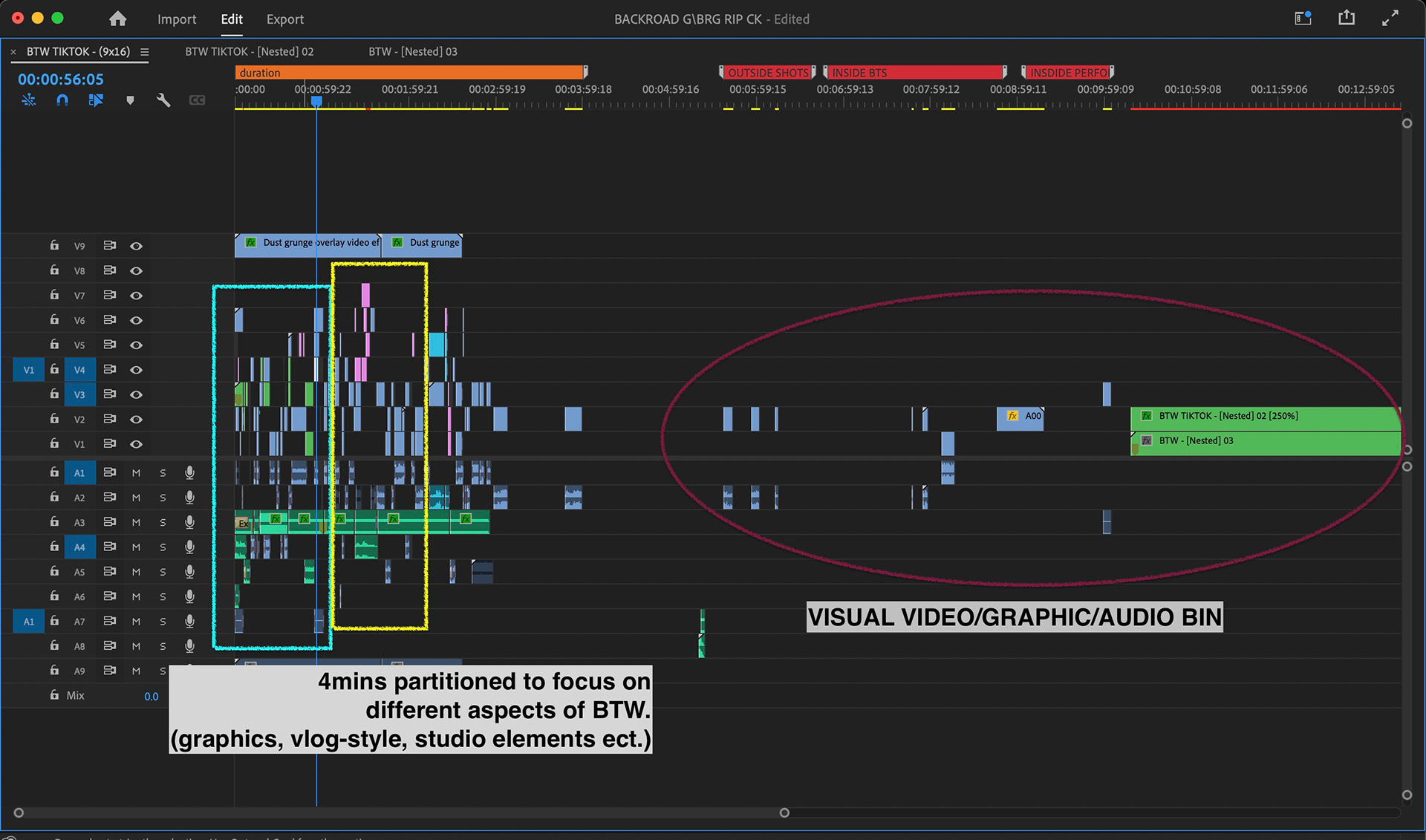Click the Captions CC icon
1426x840 pixels.
pos(197,100)
